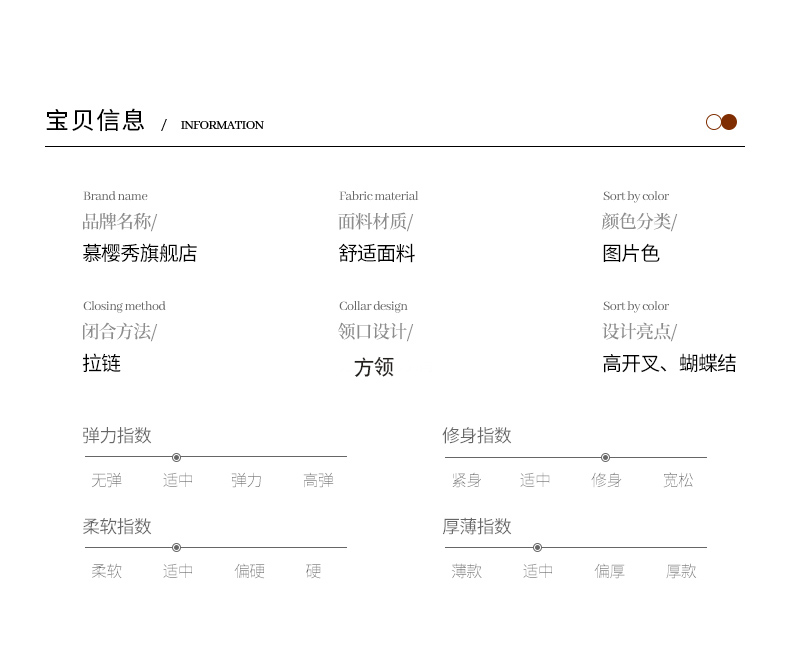Click 弹力 on the elasticity scale
The height and width of the screenshot is (659, 790).
(x=246, y=480)
